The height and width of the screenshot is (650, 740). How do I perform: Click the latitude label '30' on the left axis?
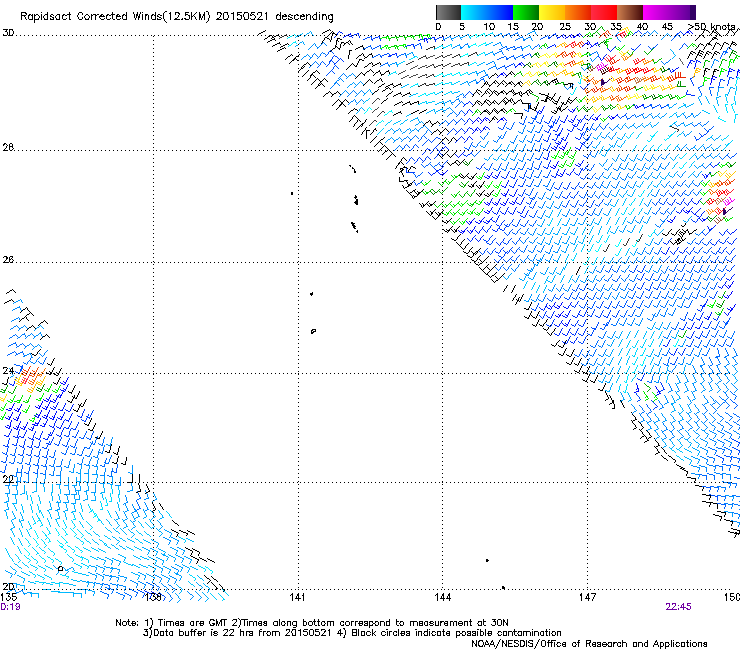point(8,33)
